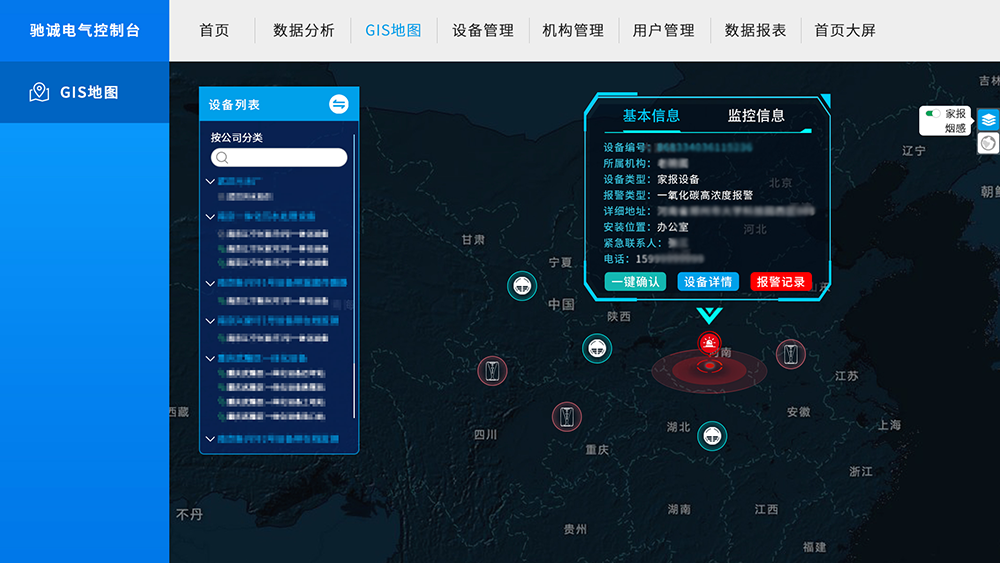Viewport: 1000px width, 563px height.
Task: Expand the last company group in device list
Action: [x=210, y=439]
